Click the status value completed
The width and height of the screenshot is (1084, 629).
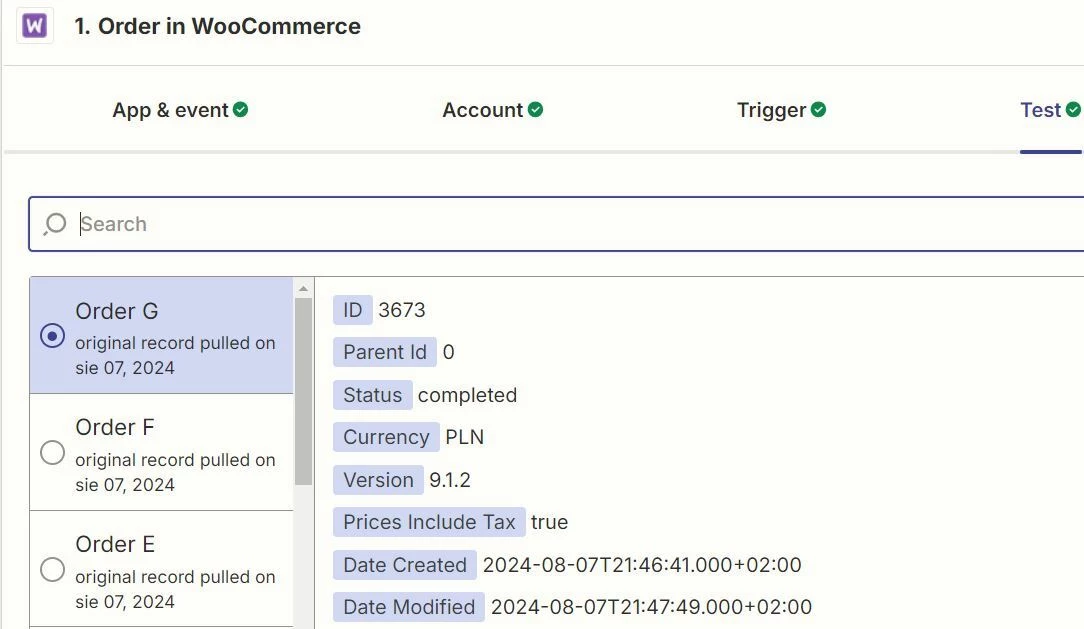pos(467,395)
